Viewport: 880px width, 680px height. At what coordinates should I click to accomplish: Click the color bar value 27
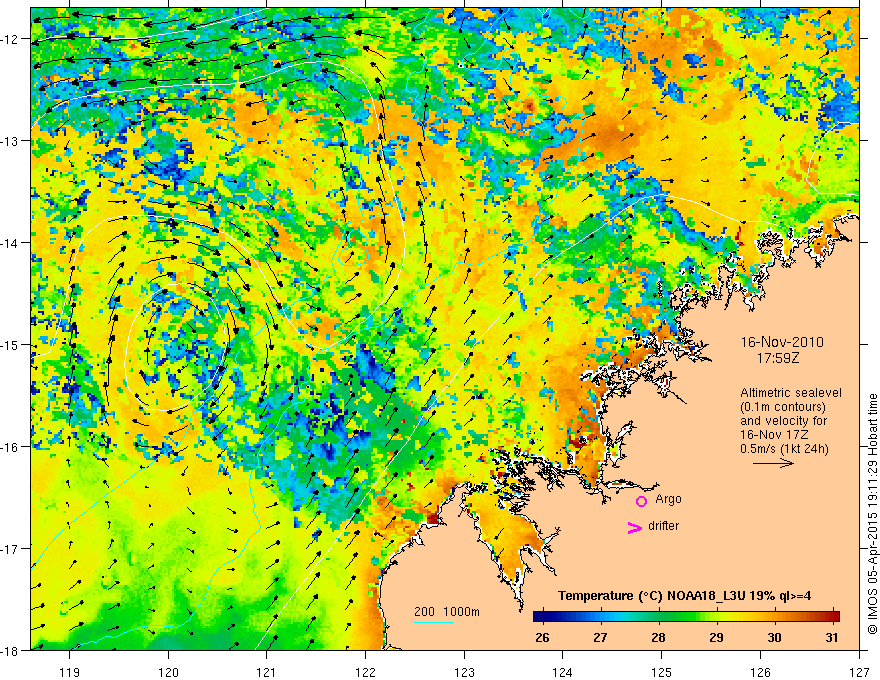coord(600,638)
